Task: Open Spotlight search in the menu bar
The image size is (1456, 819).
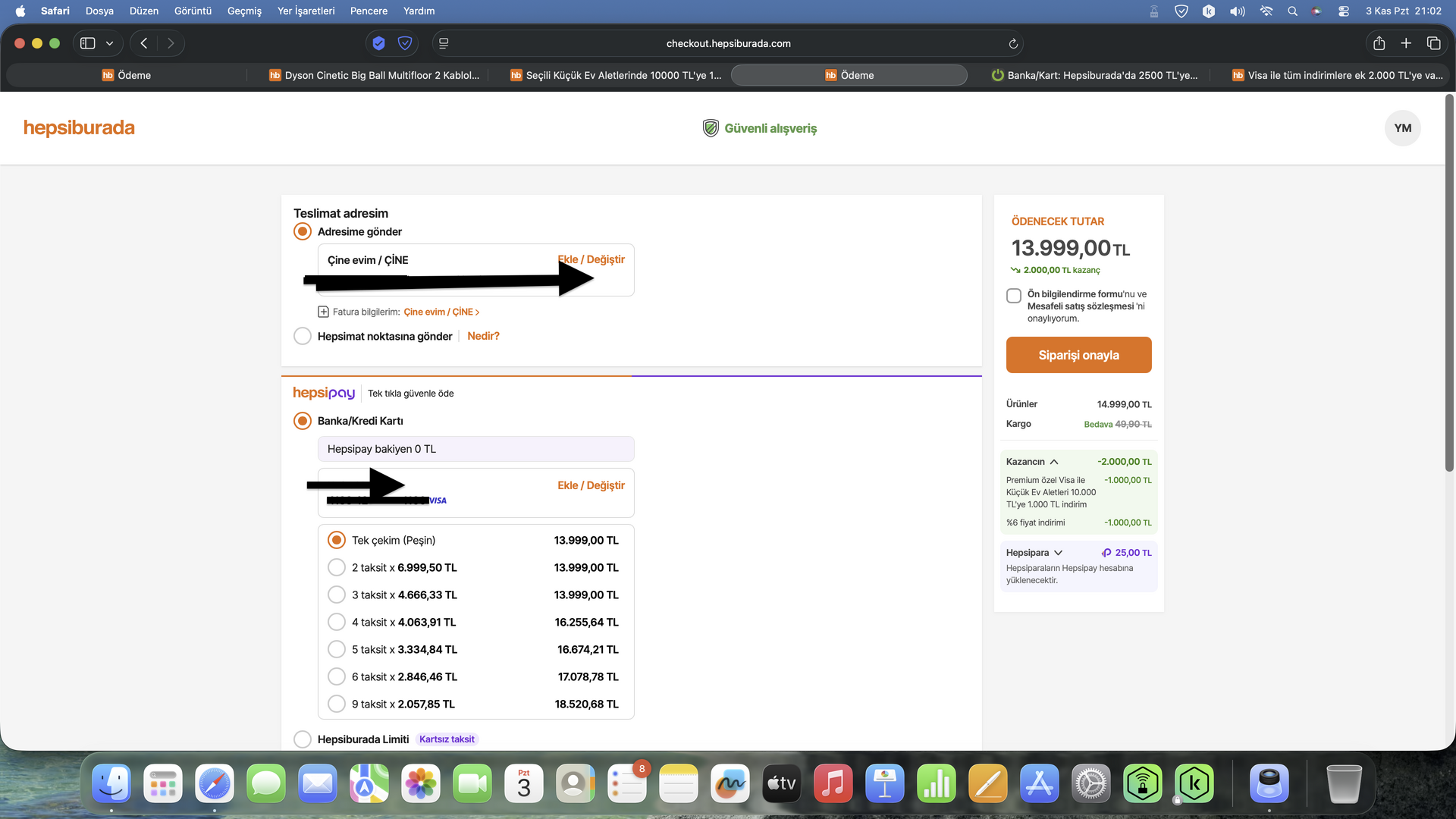Action: click(x=1292, y=11)
